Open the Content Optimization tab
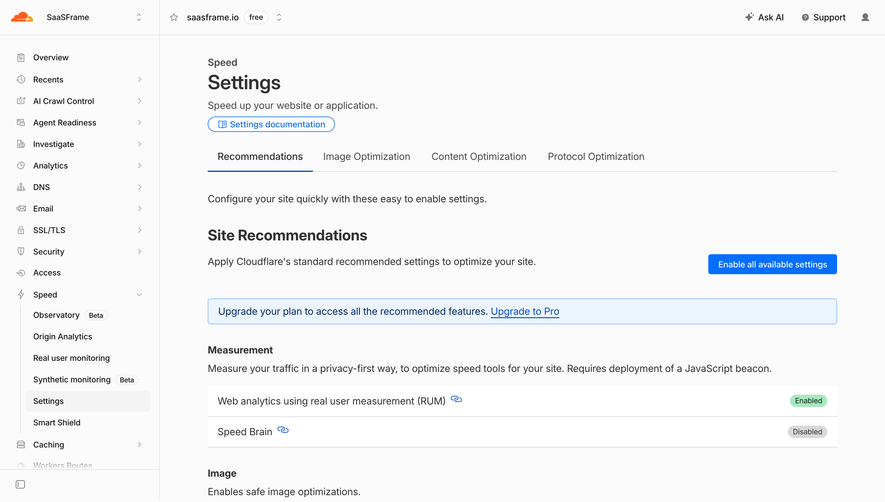 point(479,156)
